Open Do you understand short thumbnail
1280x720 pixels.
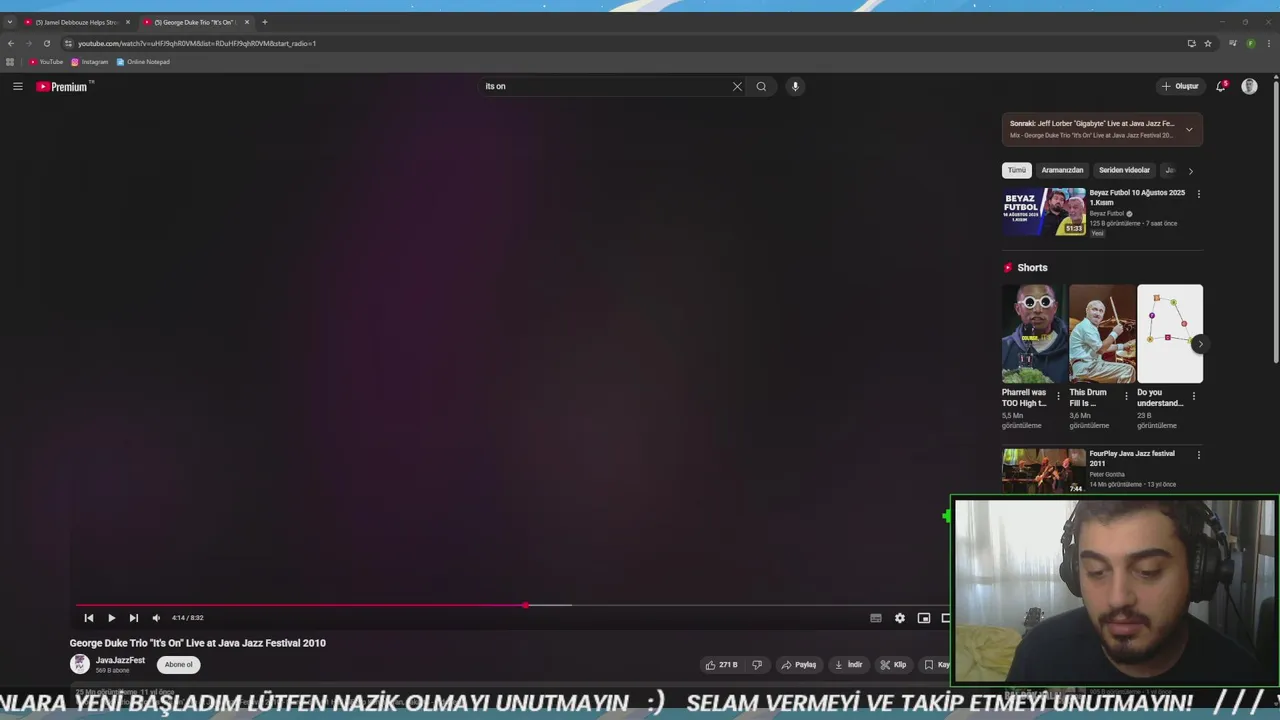1170,334
